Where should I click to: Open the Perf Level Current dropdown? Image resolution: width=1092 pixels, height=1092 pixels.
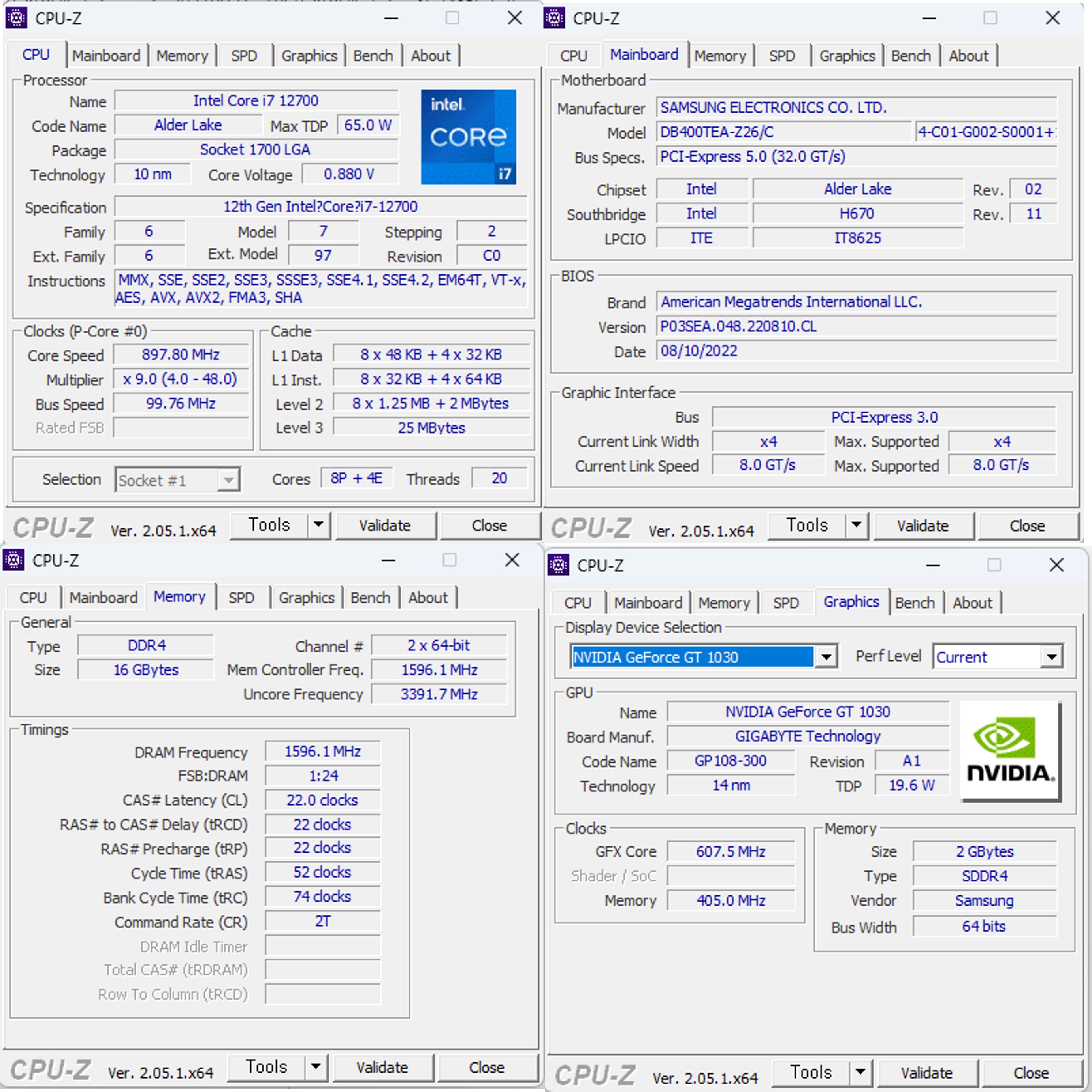coord(1052,657)
